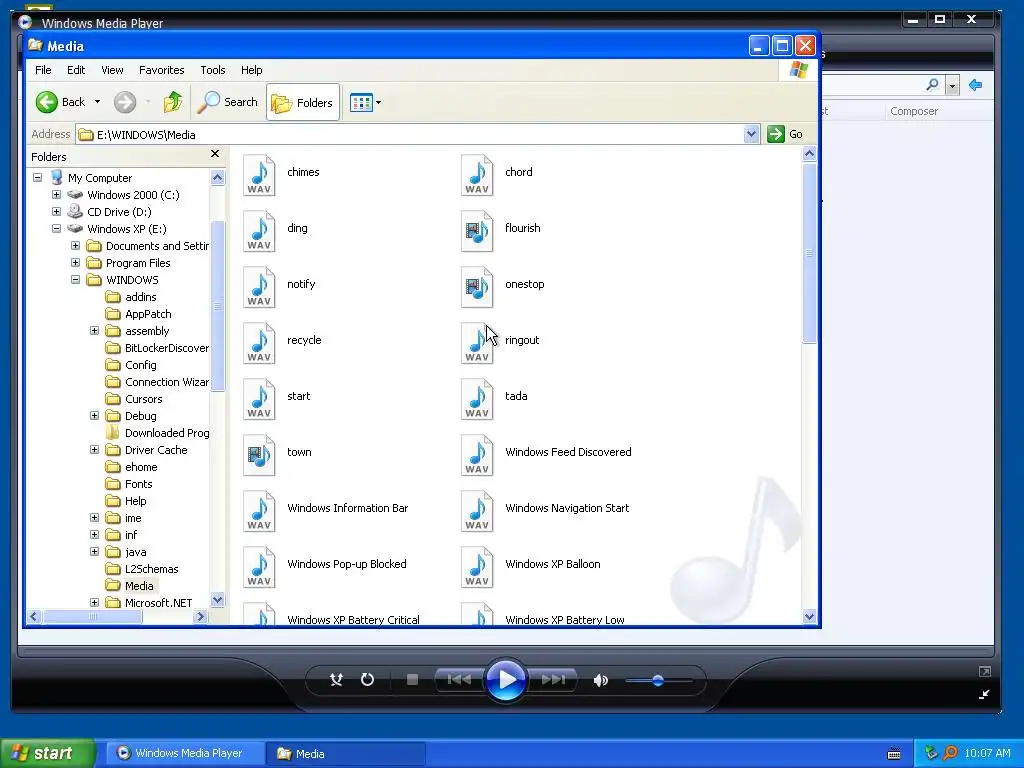The height and width of the screenshot is (768, 1024).
Task: Select the ringout WAV file icon
Action: pos(477,344)
